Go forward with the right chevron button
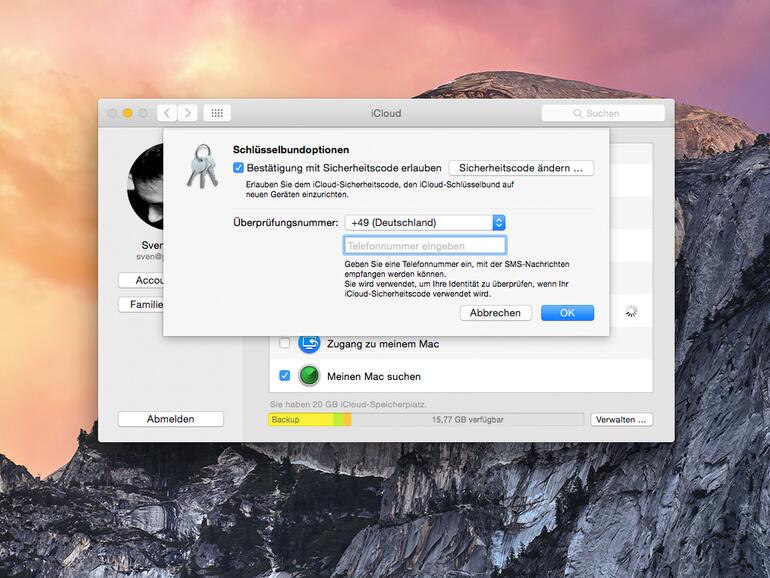Screen dimensions: 770x578 tap(188, 113)
